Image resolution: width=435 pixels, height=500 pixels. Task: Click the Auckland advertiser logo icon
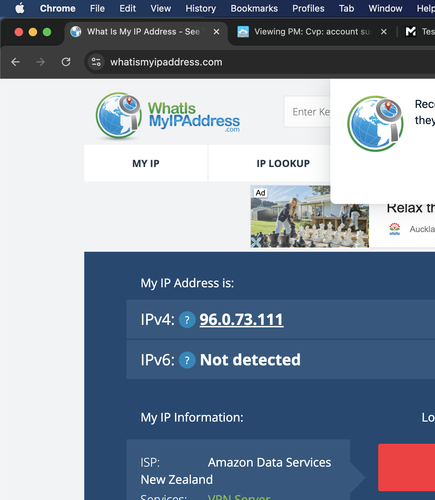pyautogui.click(x=395, y=229)
